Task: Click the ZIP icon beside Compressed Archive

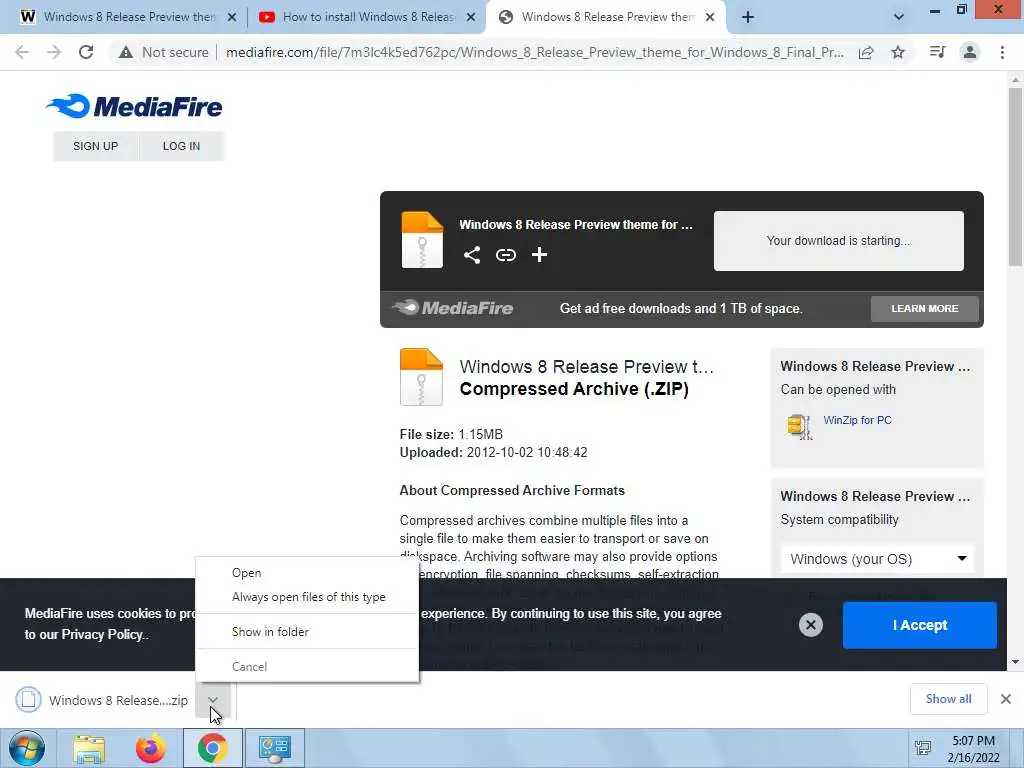Action: tap(421, 377)
